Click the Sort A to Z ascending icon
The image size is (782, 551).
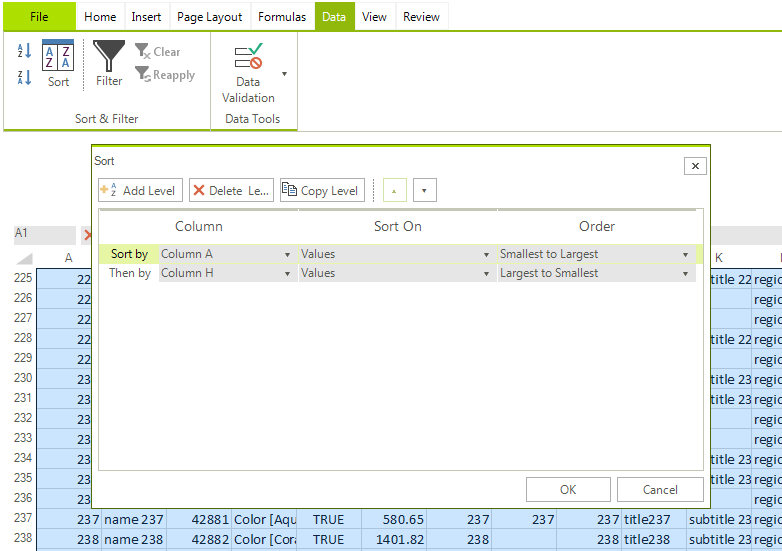(x=24, y=51)
